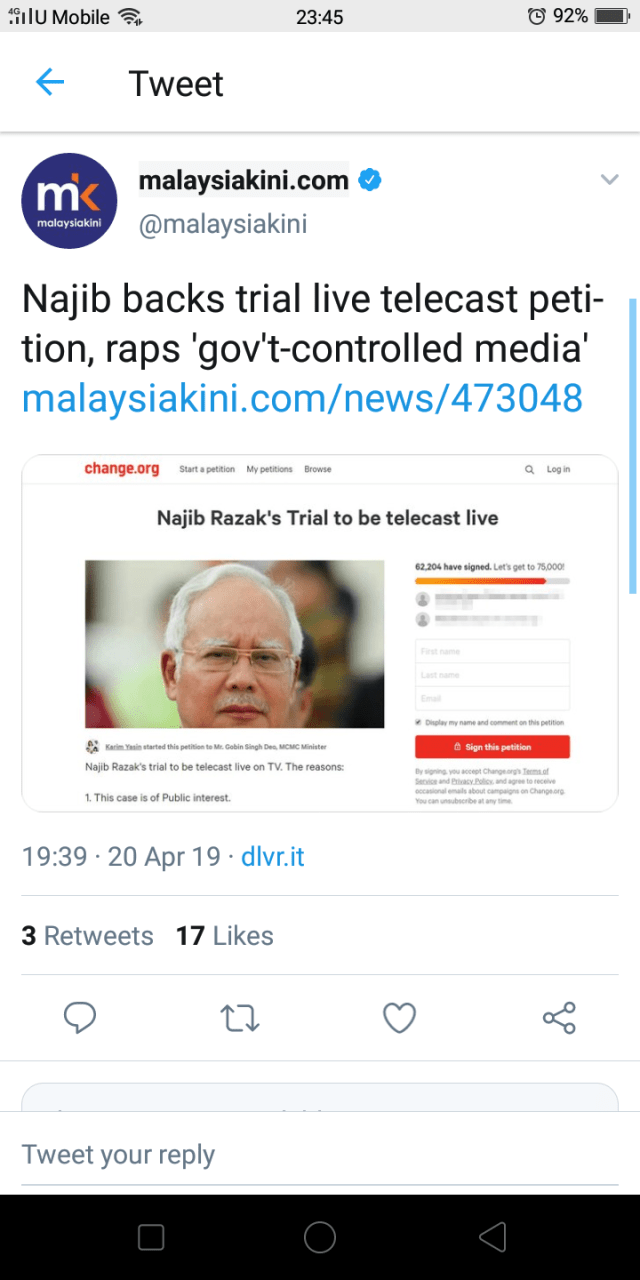Expand tweet options chevron

(x=609, y=180)
